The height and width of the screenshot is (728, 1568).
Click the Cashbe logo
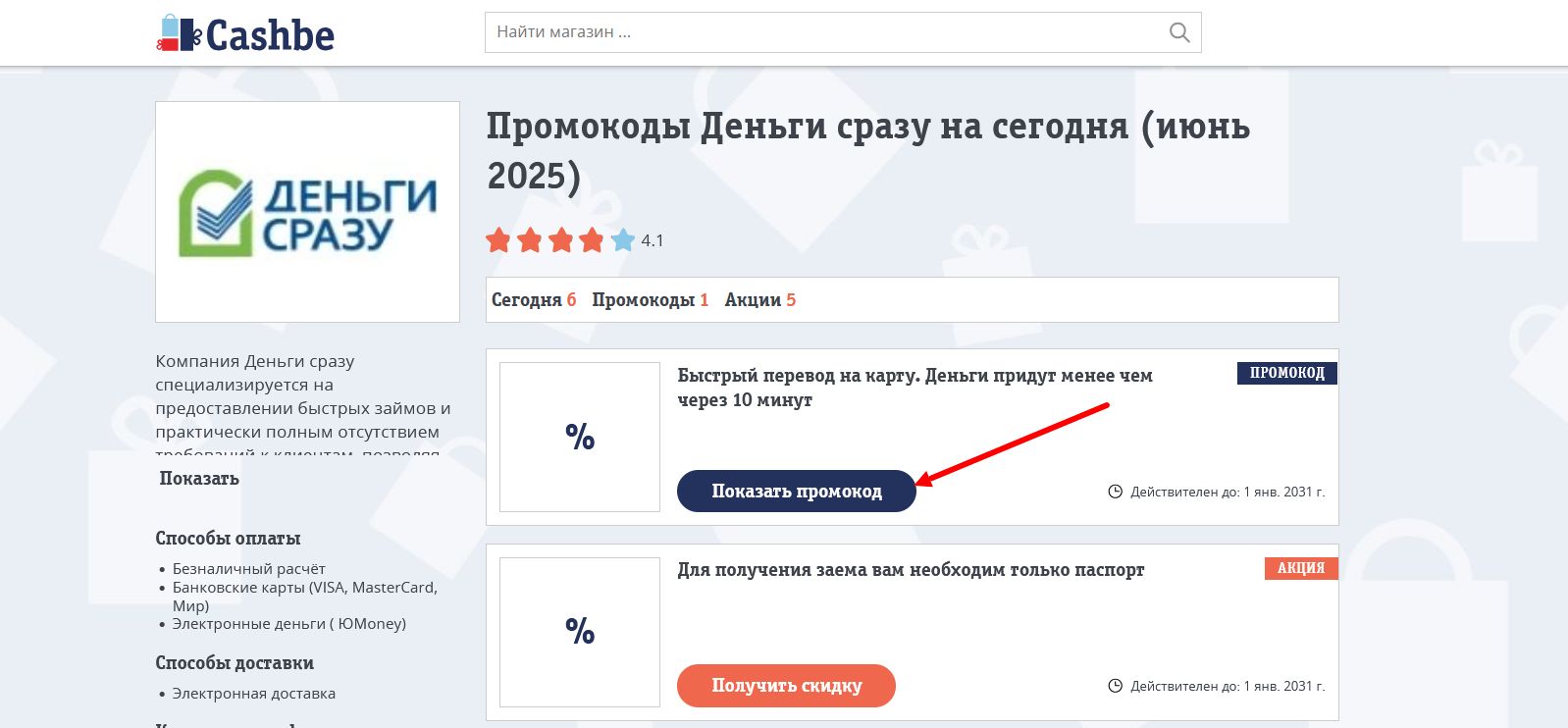(245, 34)
